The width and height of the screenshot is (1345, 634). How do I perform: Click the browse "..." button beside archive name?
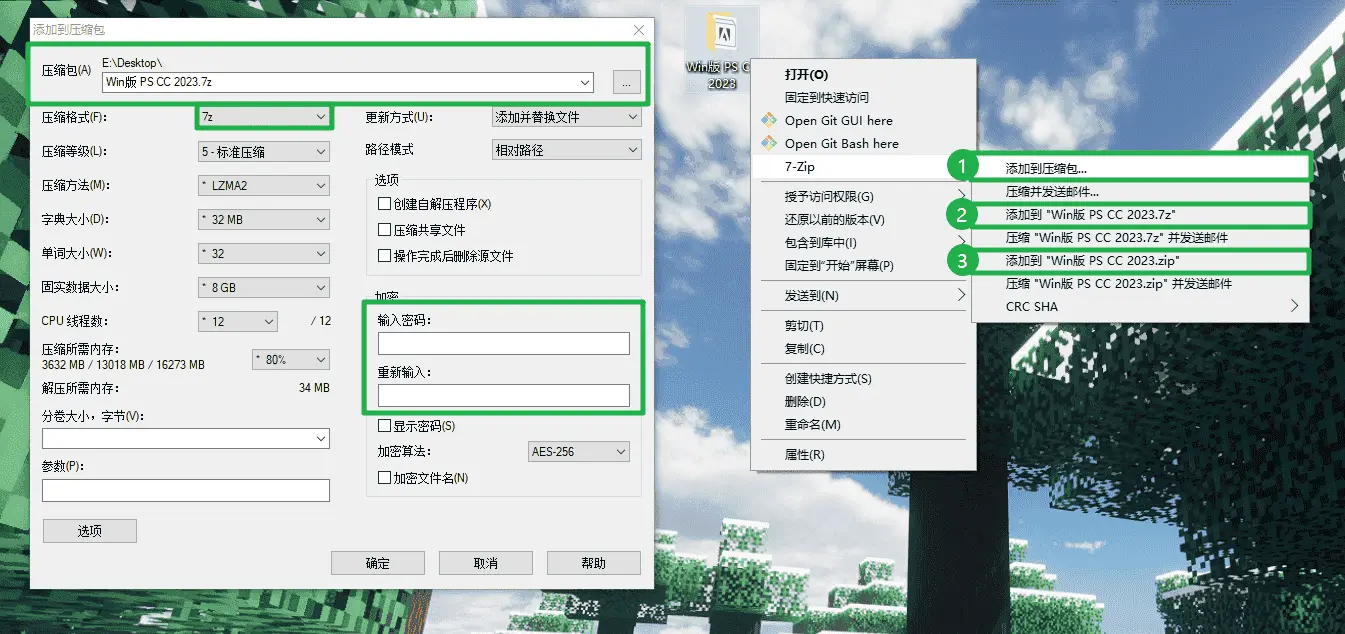click(x=626, y=83)
